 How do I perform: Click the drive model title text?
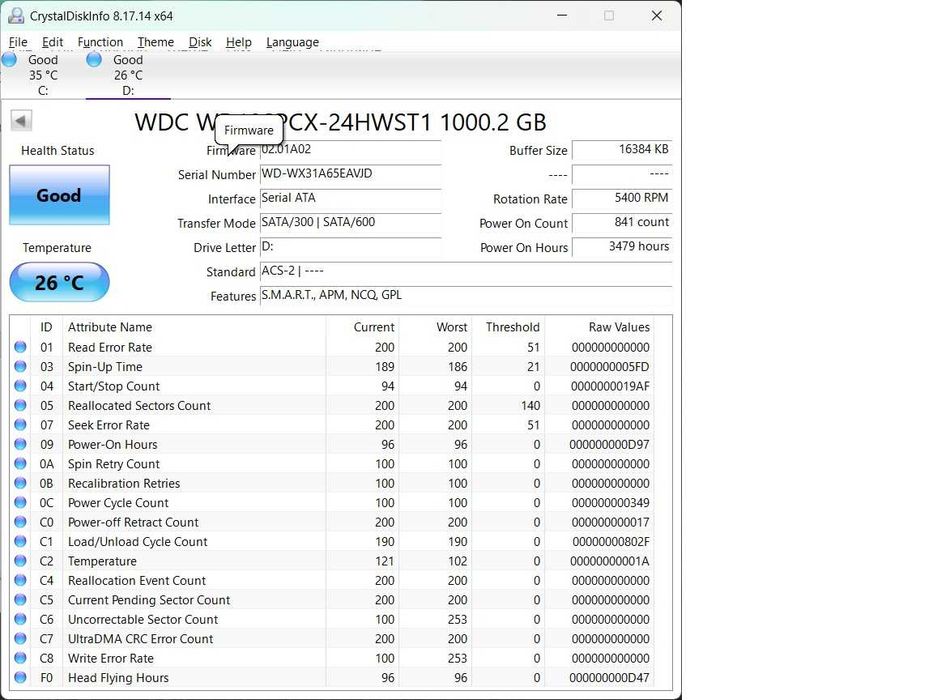pyautogui.click(x=340, y=122)
